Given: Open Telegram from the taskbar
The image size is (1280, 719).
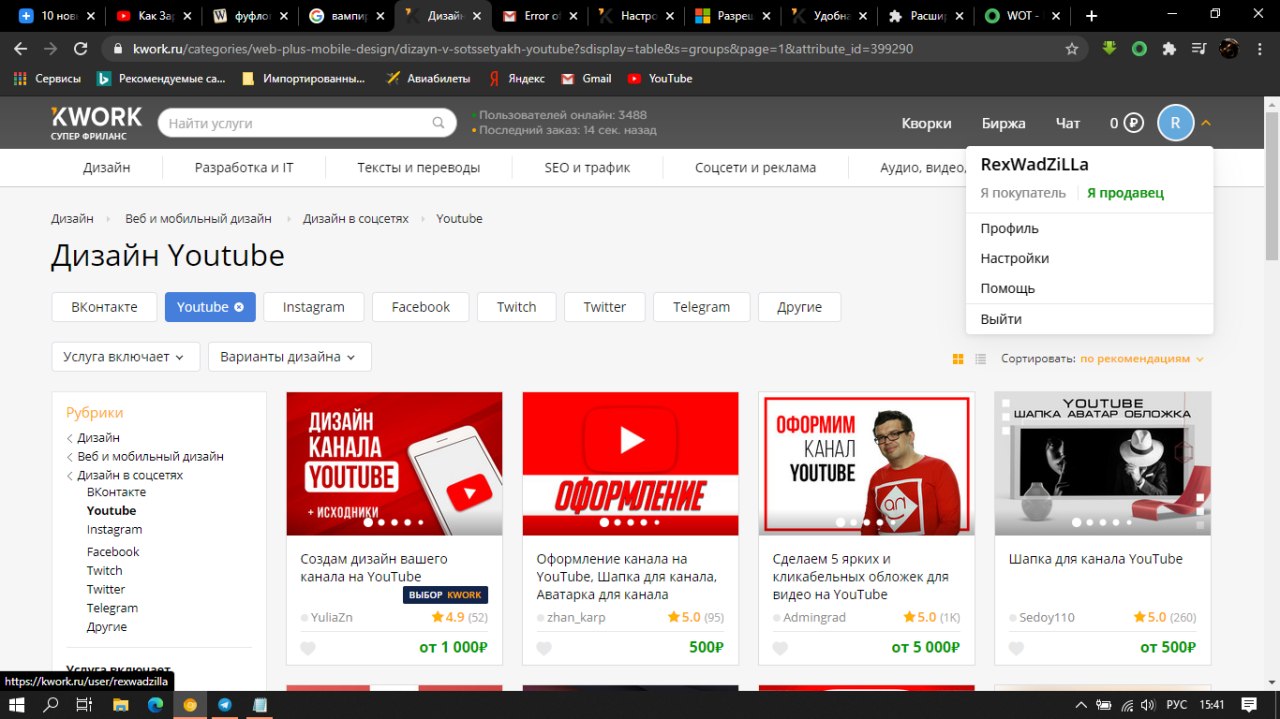Looking at the screenshot, I should coord(224,704).
